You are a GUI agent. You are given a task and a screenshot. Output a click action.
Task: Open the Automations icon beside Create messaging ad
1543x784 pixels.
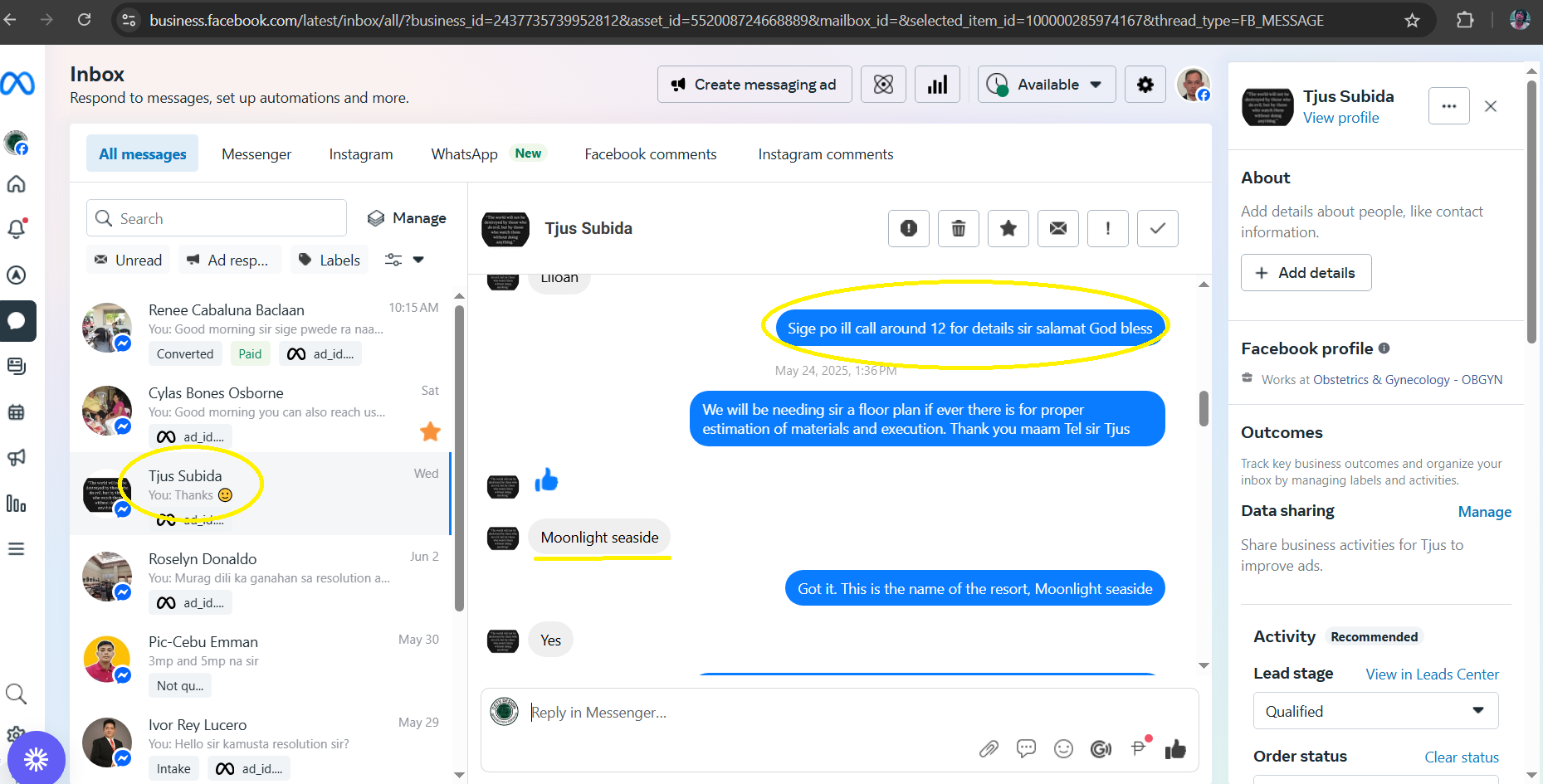click(x=884, y=85)
